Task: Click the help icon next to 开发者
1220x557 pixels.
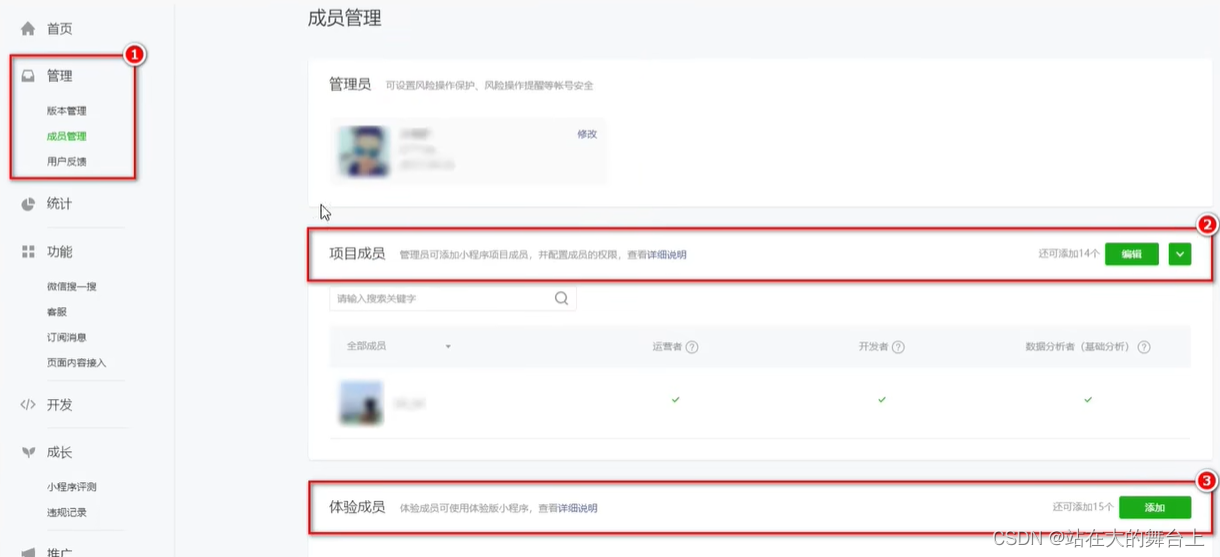Action: [898, 347]
